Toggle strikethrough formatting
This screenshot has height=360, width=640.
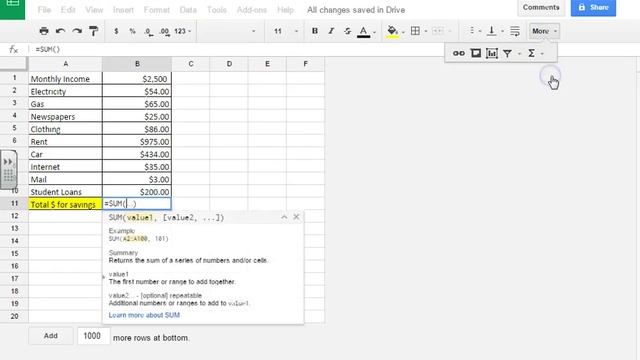point(347,31)
